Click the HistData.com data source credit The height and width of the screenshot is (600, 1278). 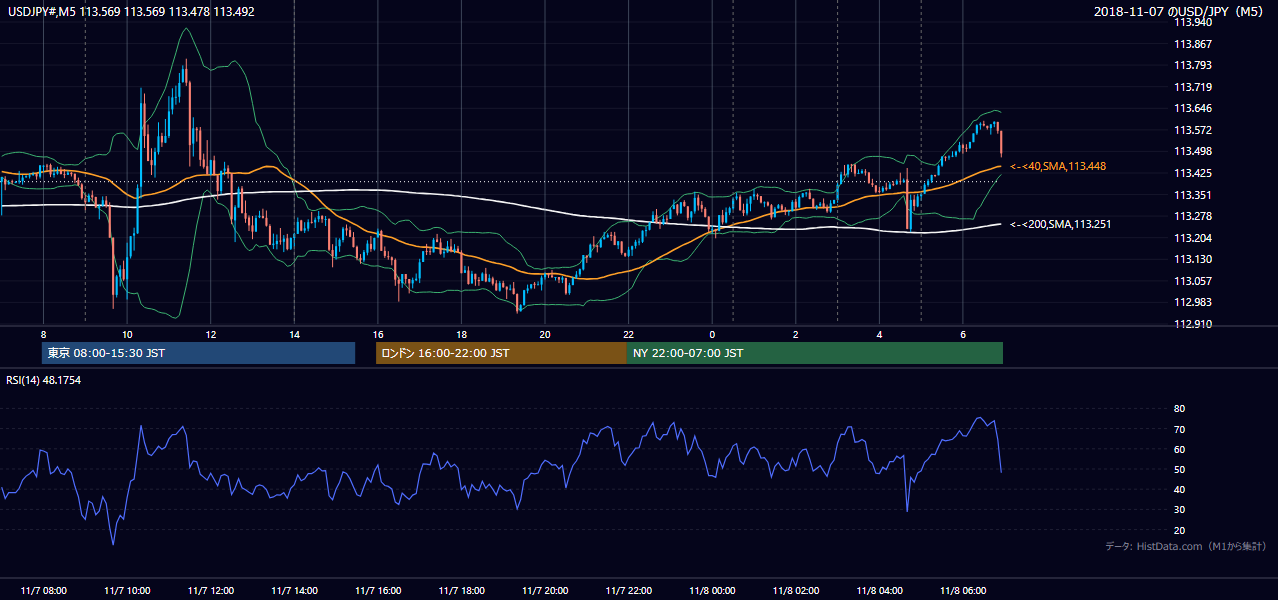point(1186,547)
